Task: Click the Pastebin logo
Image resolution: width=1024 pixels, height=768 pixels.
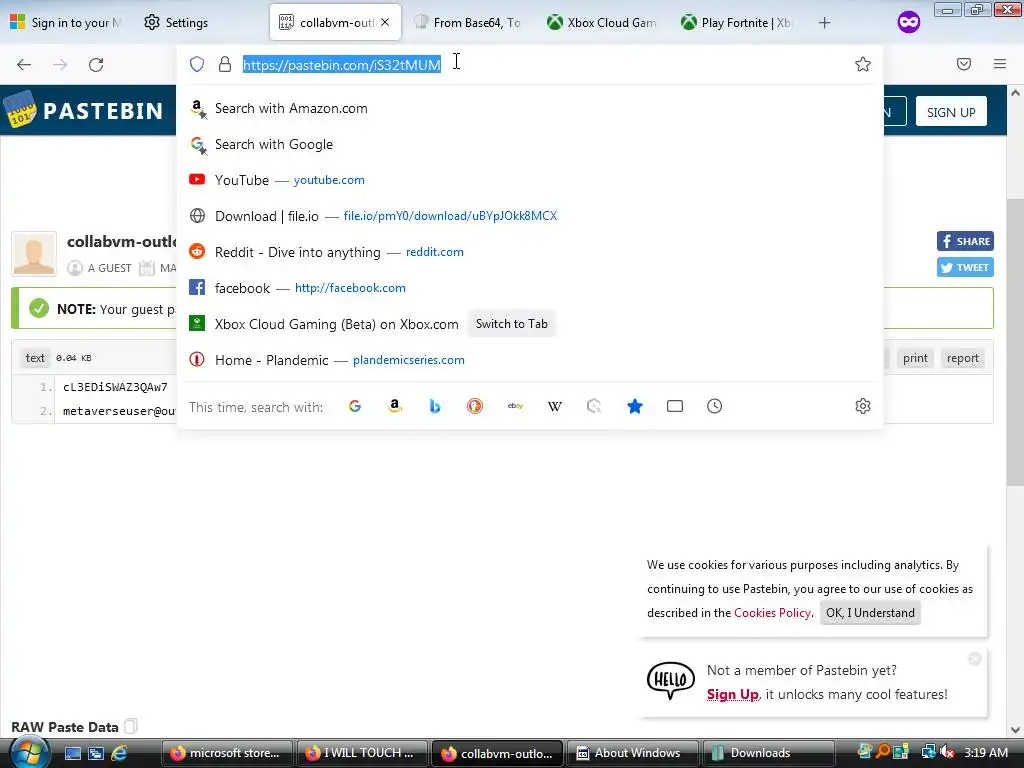Action: (83, 110)
